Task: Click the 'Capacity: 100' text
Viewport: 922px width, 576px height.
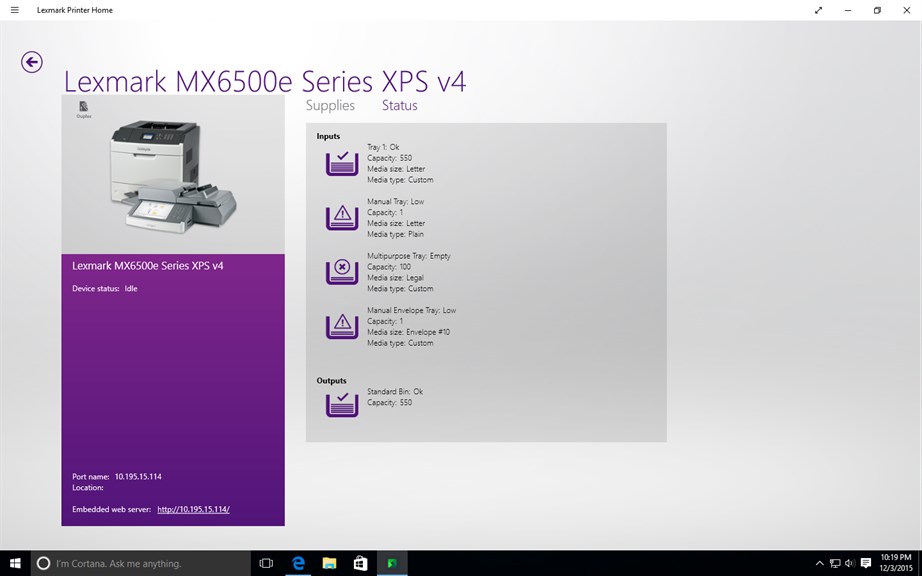Action: (x=389, y=267)
